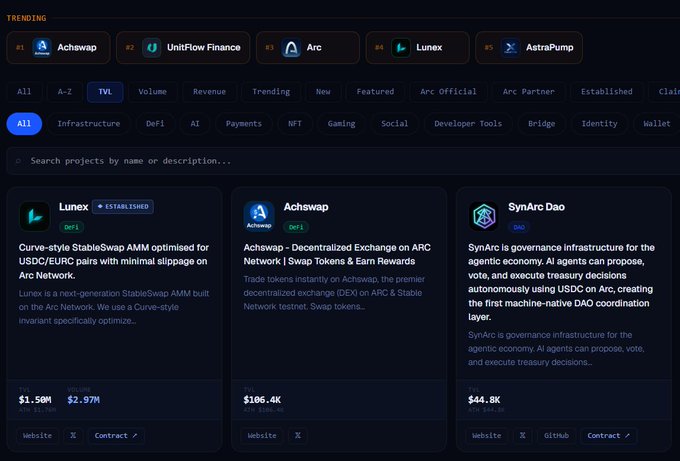Open UnitFlow Finance logo in trending bar
This screenshot has width=680, height=461.
coord(152,47)
